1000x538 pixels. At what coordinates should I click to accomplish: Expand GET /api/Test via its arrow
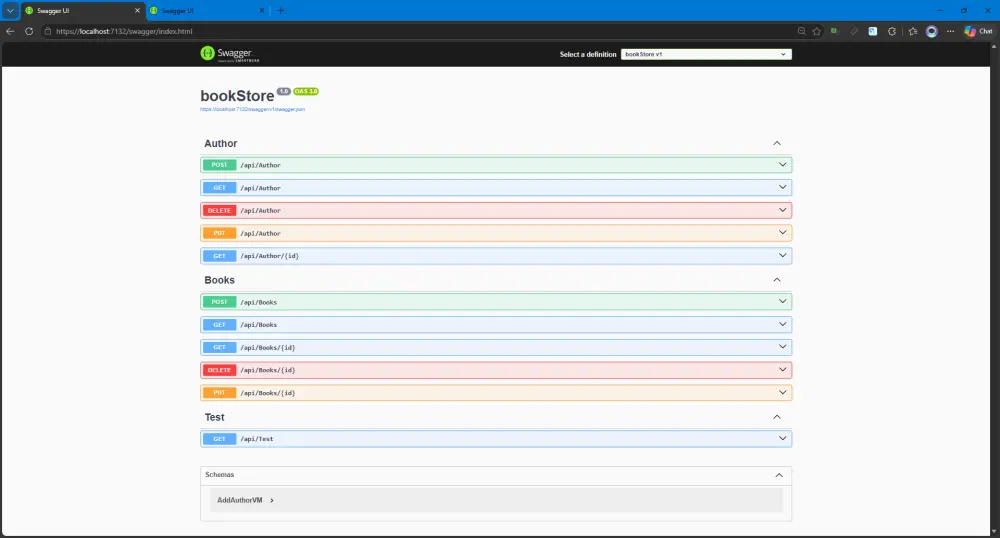tap(783, 439)
